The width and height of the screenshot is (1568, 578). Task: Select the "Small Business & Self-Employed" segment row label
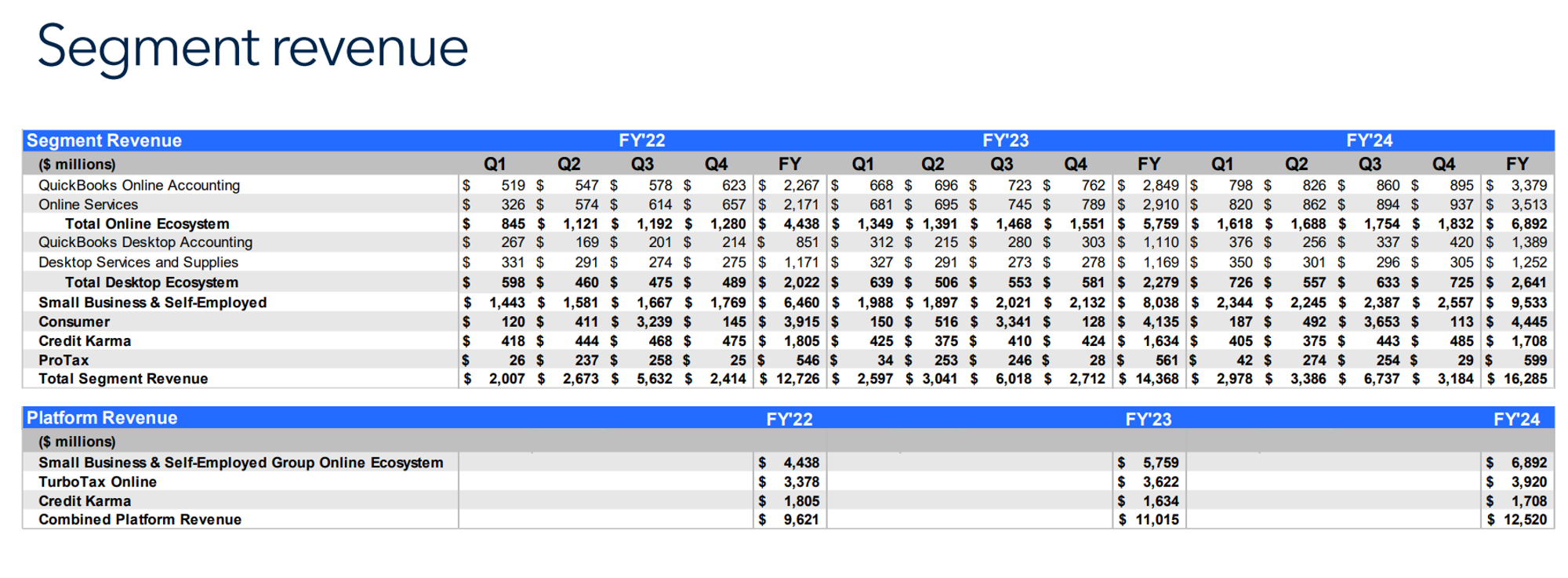pyautogui.click(x=153, y=303)
